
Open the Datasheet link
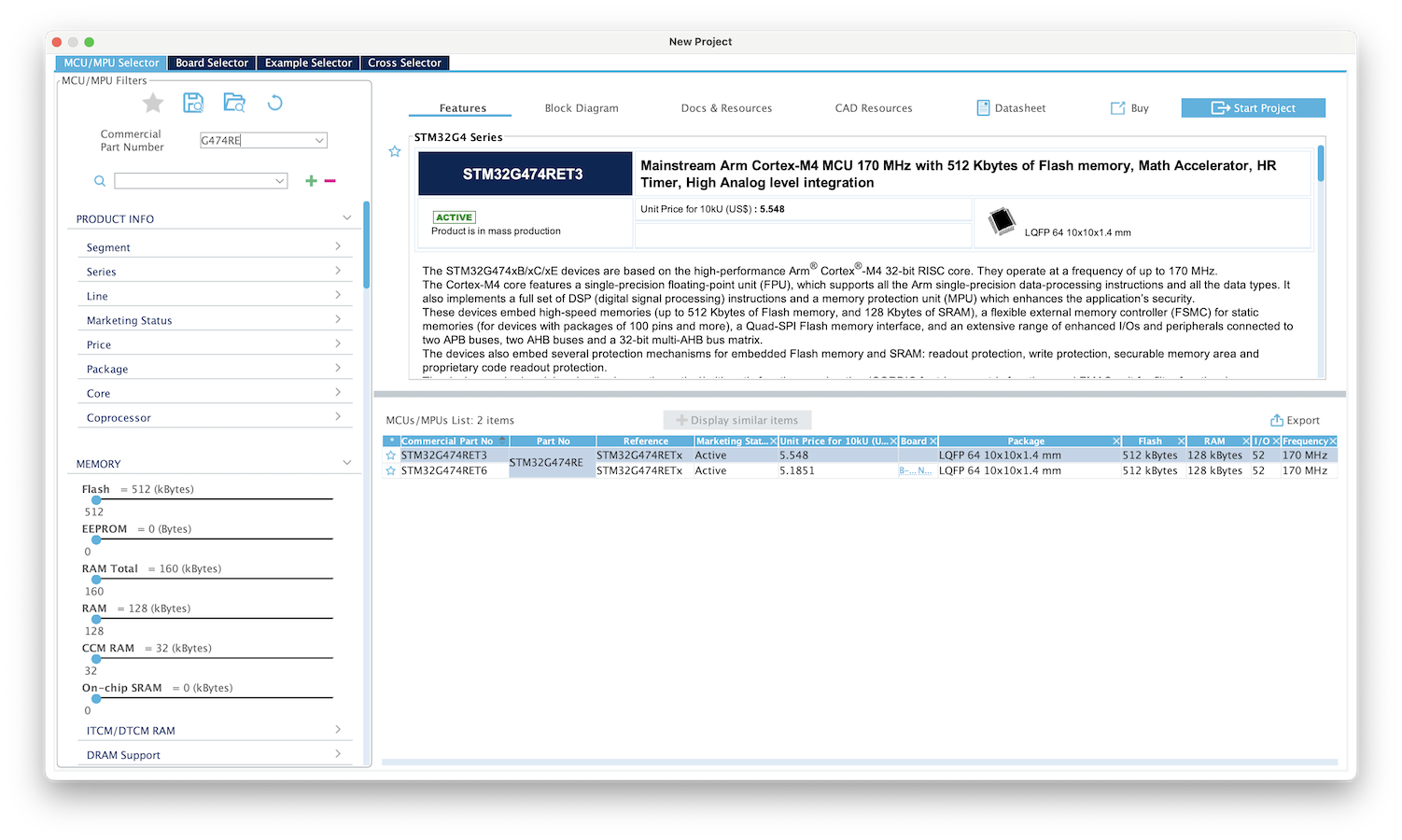pyautogui.click(x=1011, y=108)
